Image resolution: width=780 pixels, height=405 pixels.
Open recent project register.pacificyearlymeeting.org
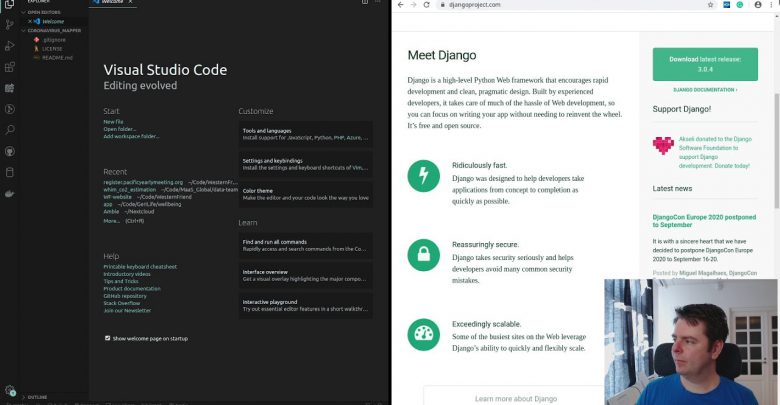(x=143, y=183)
